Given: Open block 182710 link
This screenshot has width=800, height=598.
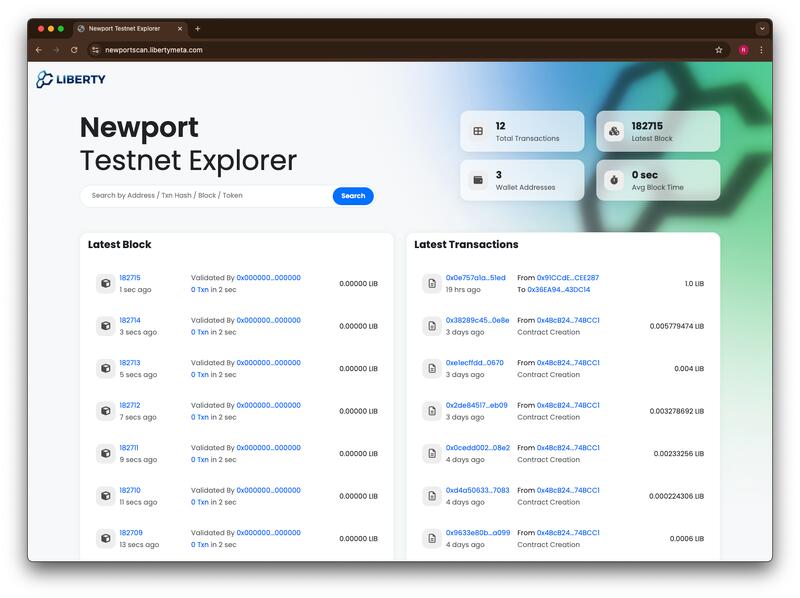Looking at the screenshot, I should click(130, 490).
